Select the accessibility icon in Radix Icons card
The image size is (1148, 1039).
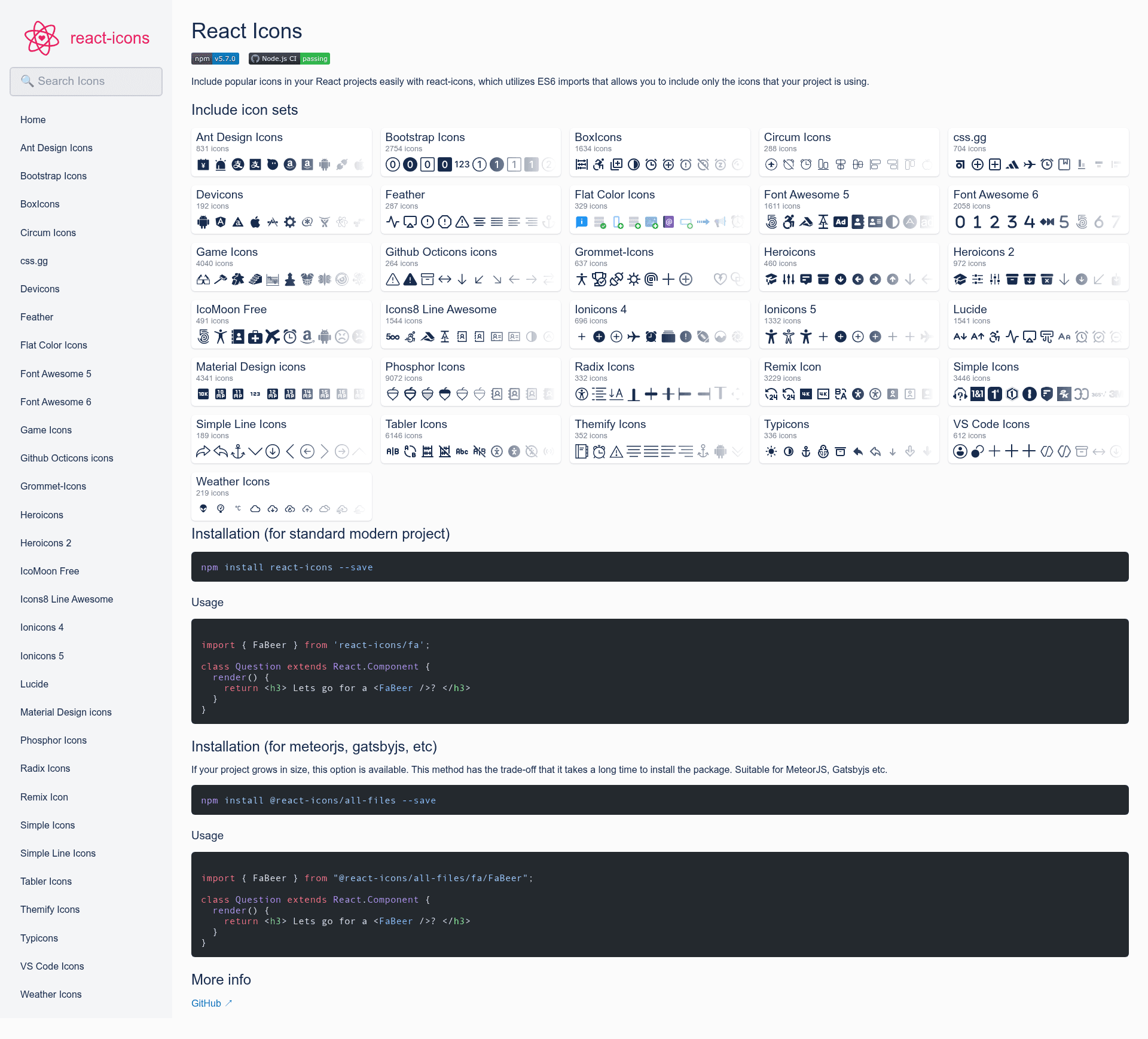click(582, 394)
